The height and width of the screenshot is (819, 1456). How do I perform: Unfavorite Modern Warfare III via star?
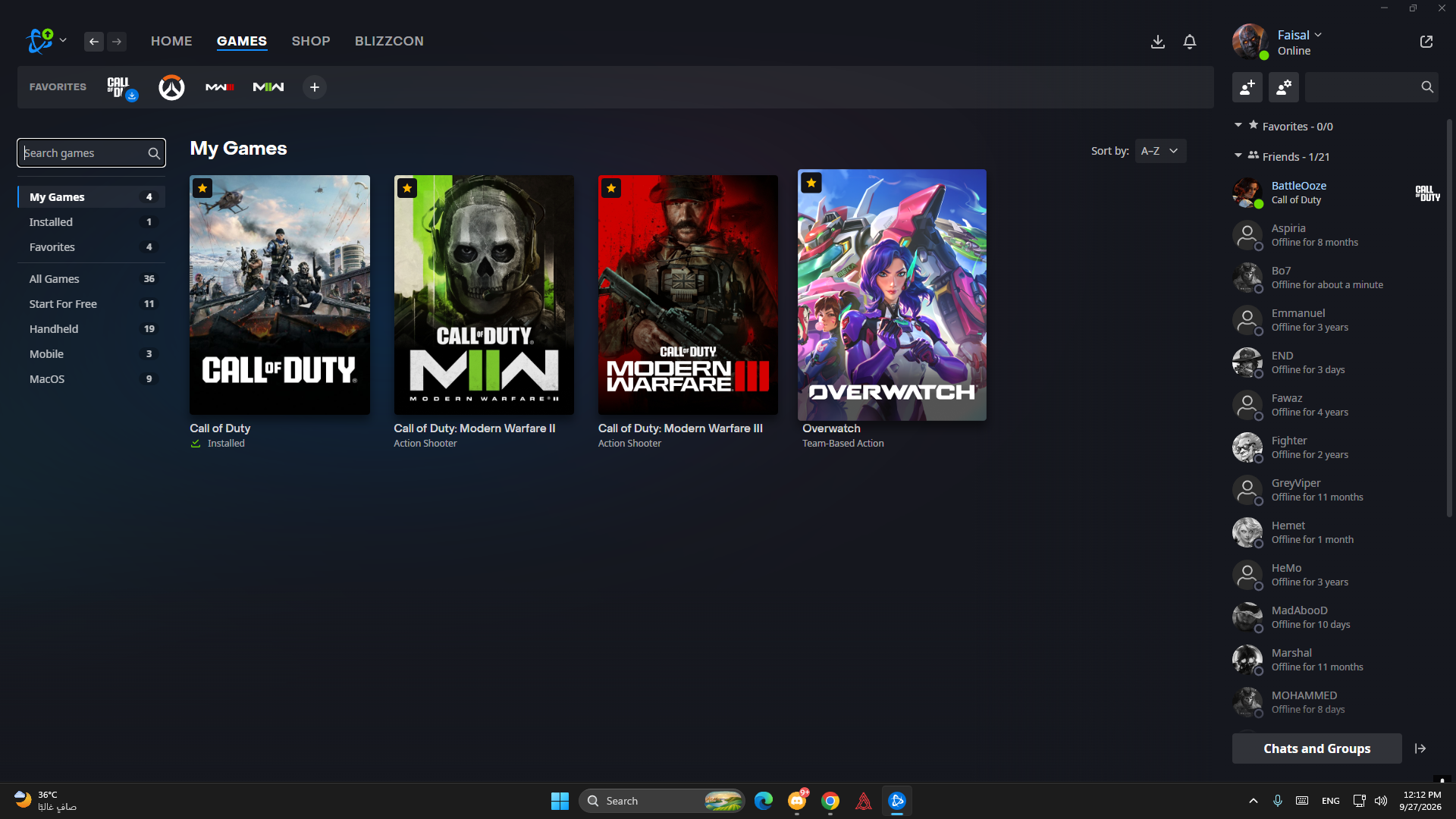pyautogui.click(x=611, y=188)
